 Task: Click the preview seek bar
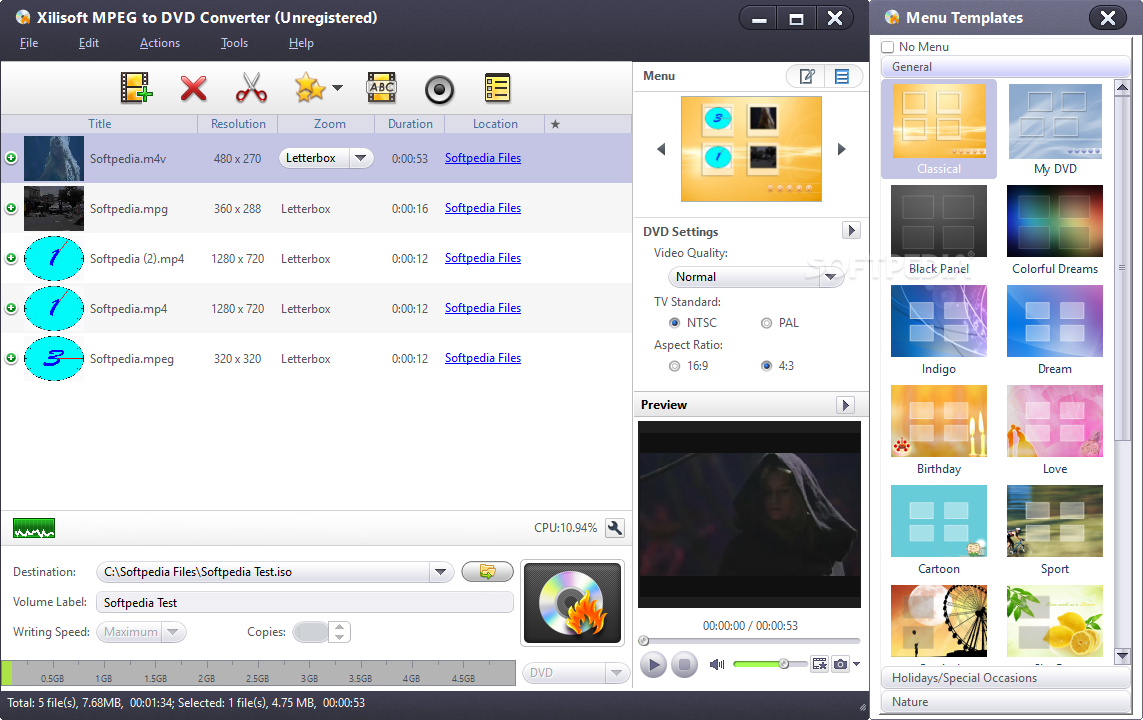[x=749, y=641]
